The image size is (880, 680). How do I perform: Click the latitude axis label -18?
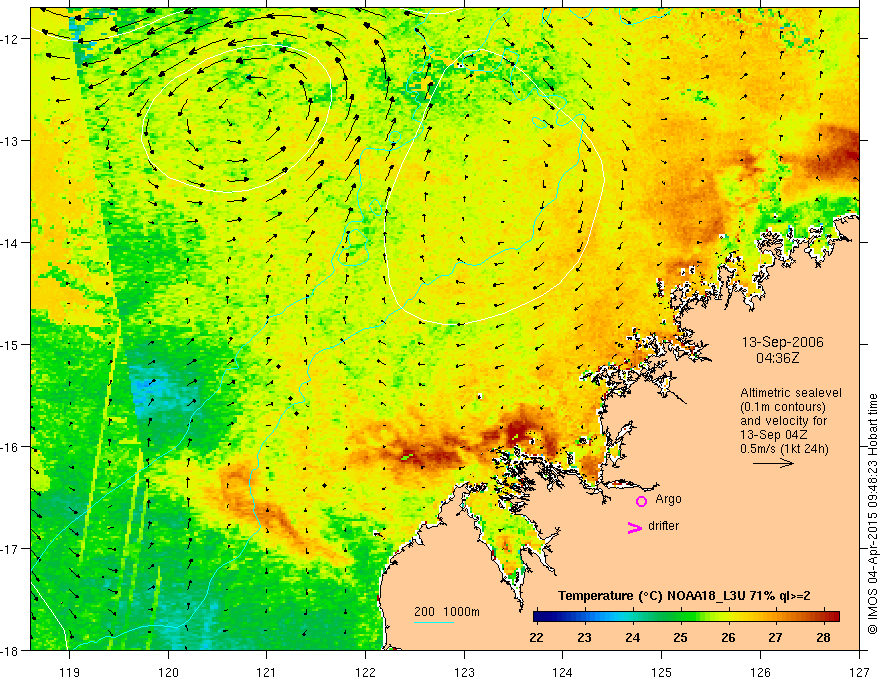point(12,650)
